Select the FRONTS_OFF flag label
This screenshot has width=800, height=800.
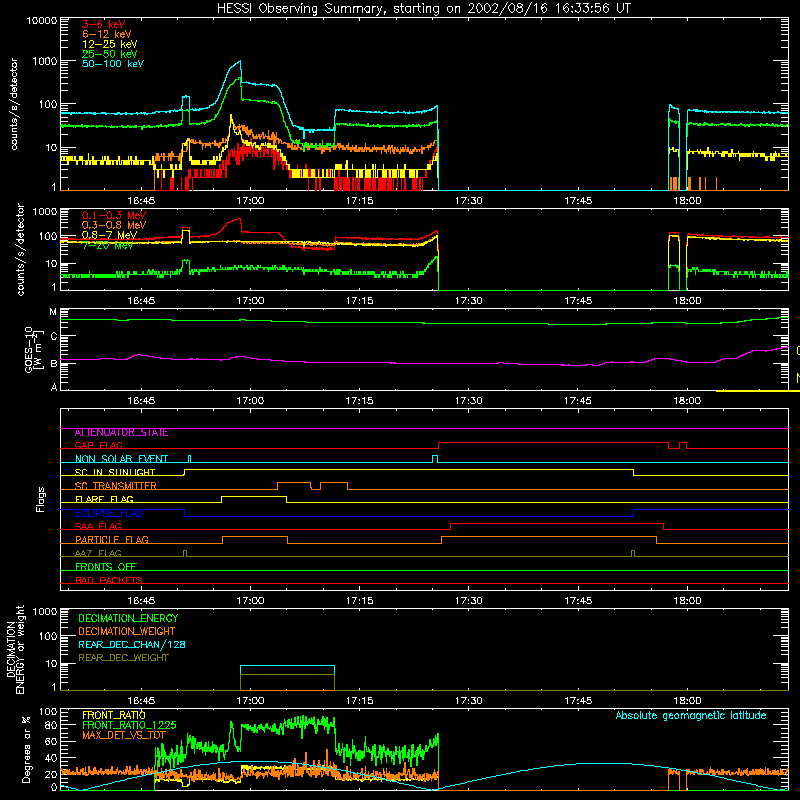tap(106, 567)
